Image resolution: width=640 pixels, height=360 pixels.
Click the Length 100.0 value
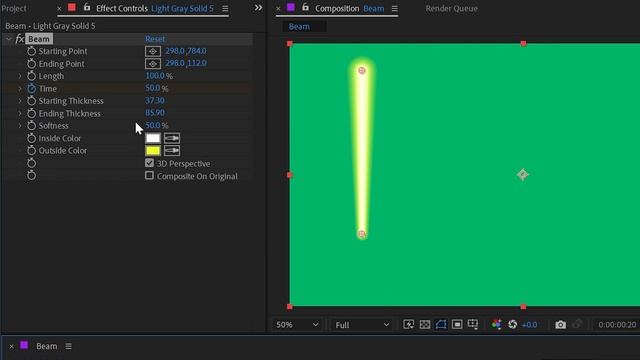pyautogui.click(x=155, y=76)
